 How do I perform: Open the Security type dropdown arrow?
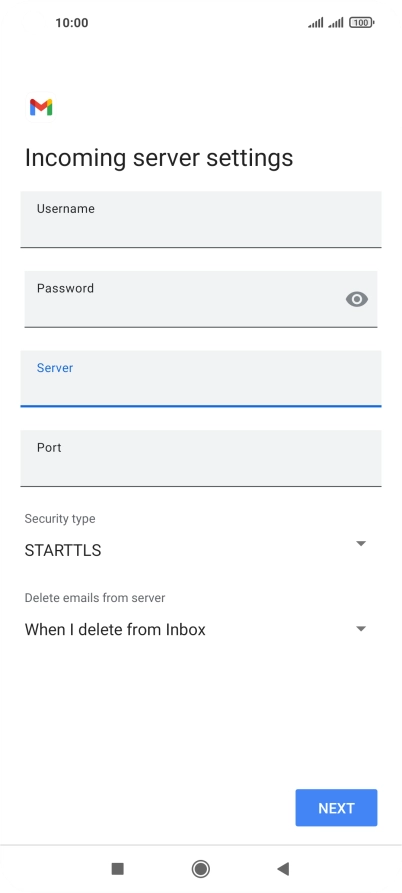(360, 544)
